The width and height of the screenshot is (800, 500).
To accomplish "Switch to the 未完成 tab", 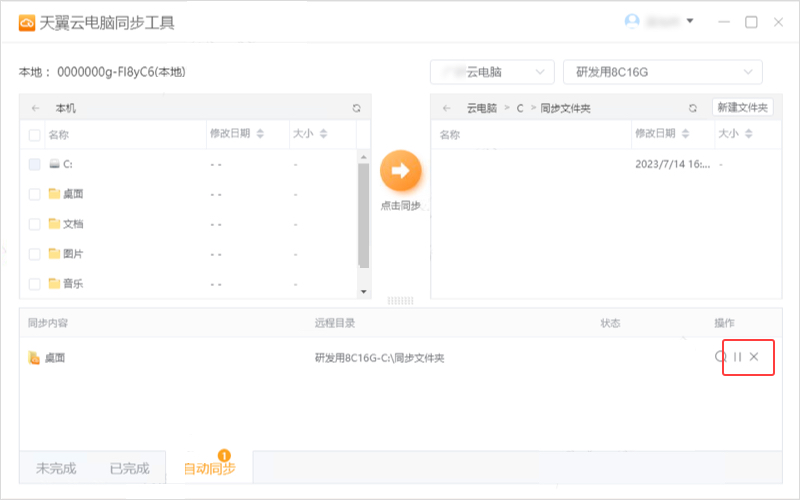I will point(56,468).
